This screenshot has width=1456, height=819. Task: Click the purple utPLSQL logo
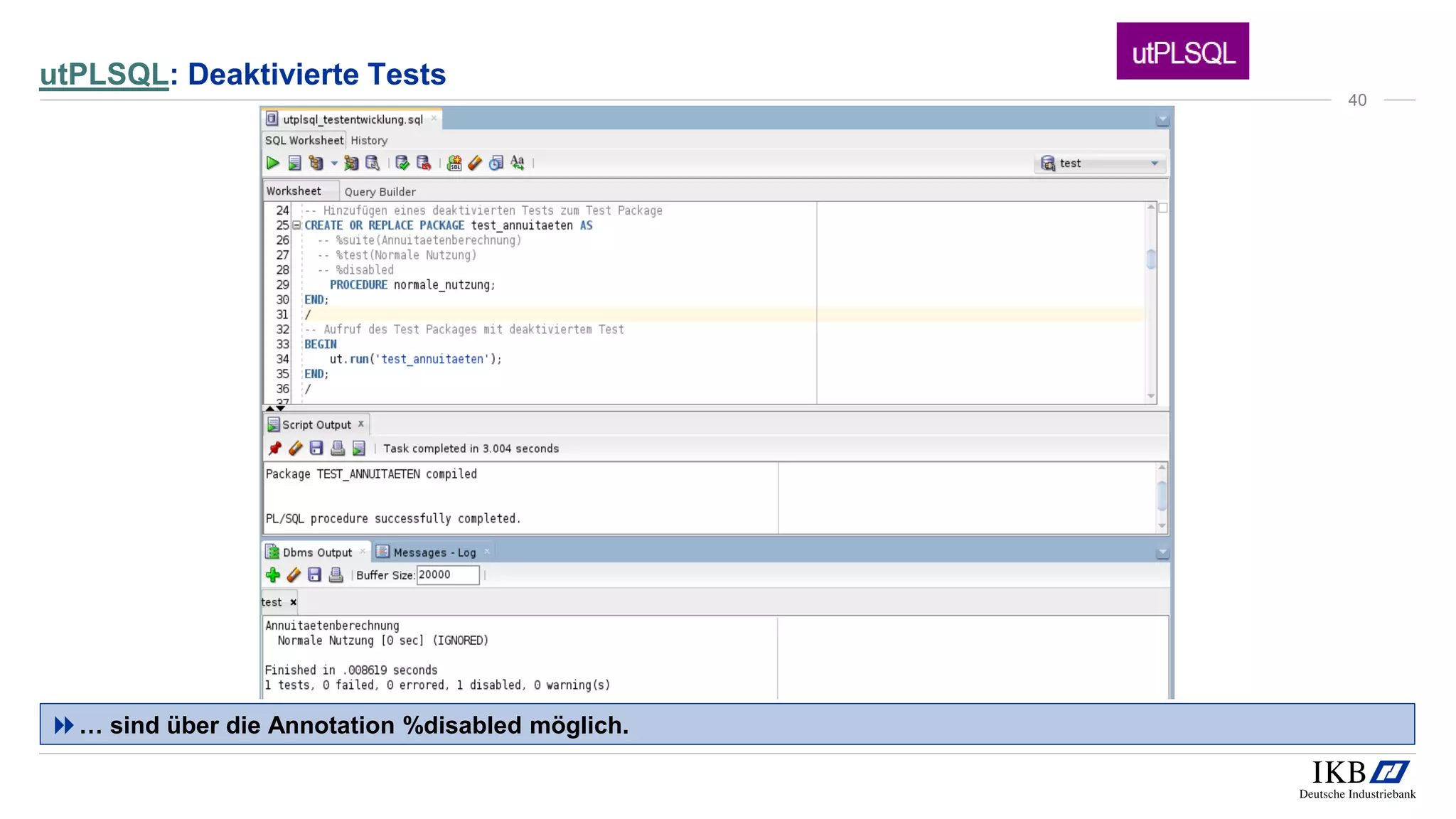1182,50
